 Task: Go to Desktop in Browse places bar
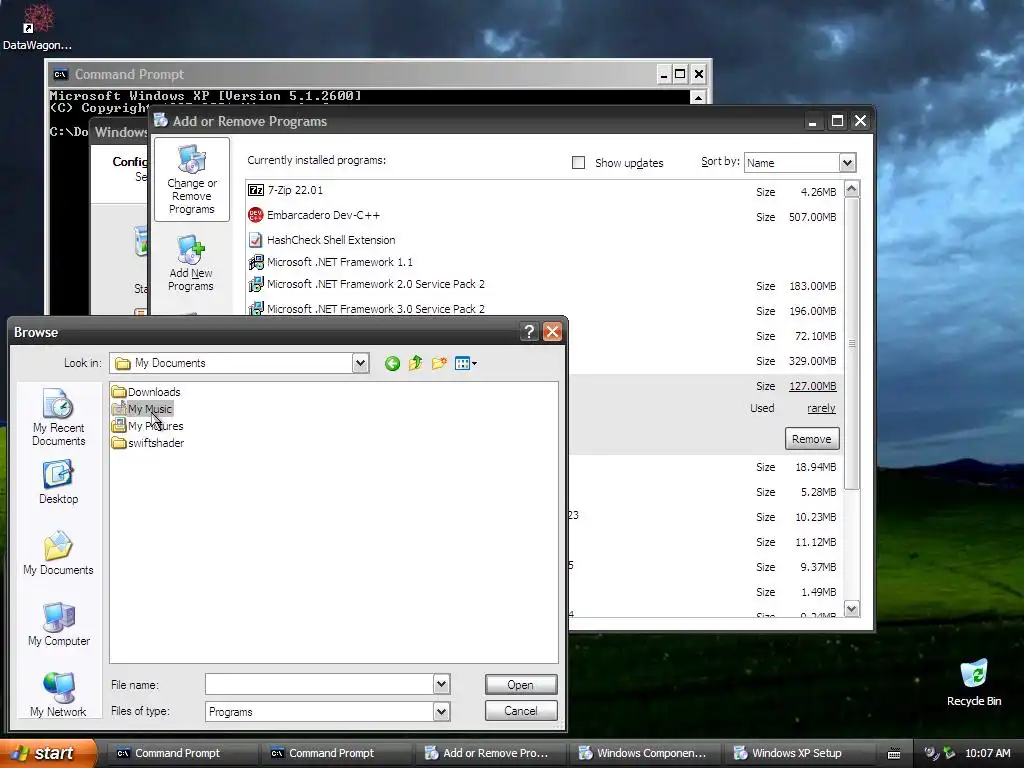pos(59,483)
